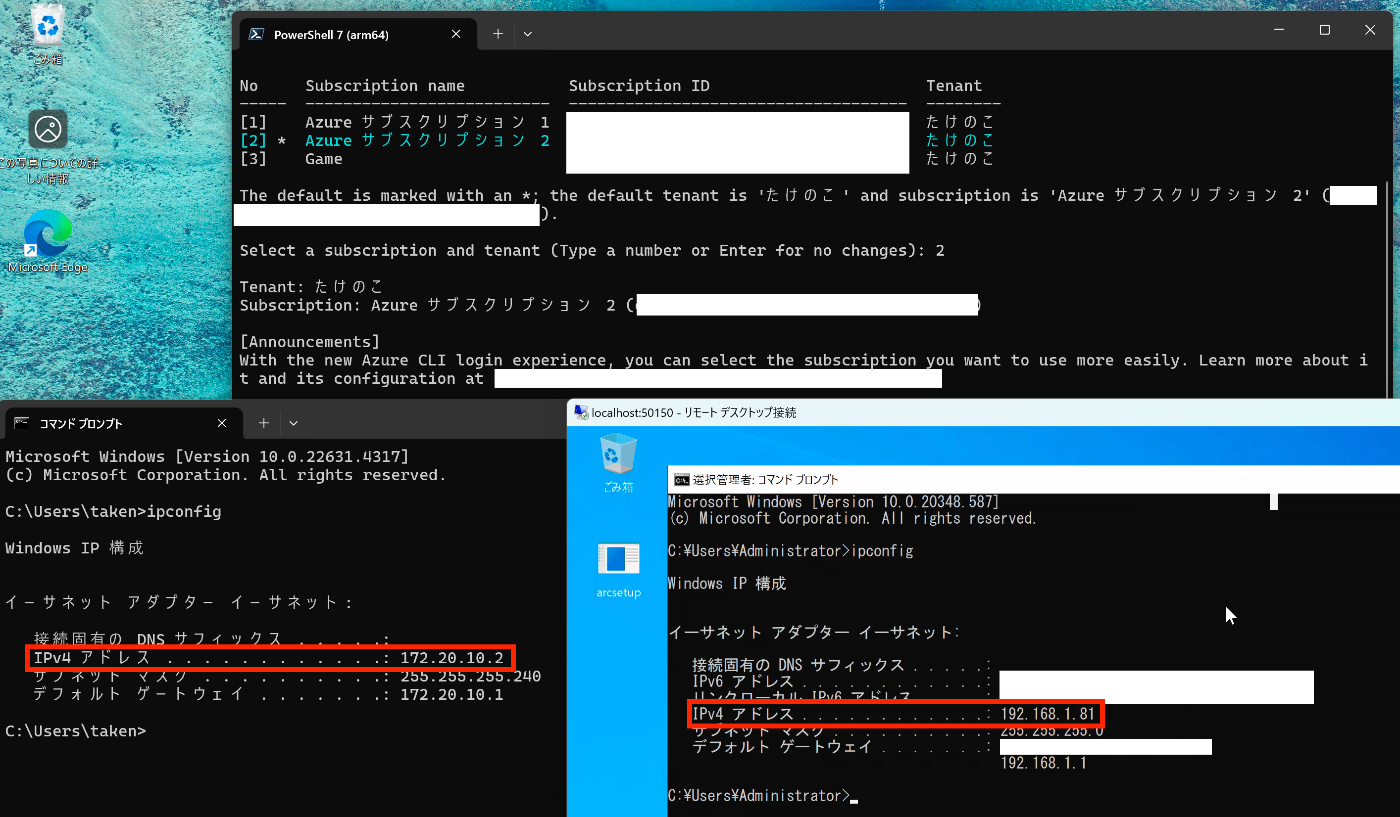Maximize the PowerShell window
Viewport: 1400px width, 817px height.
[1324, 30]
